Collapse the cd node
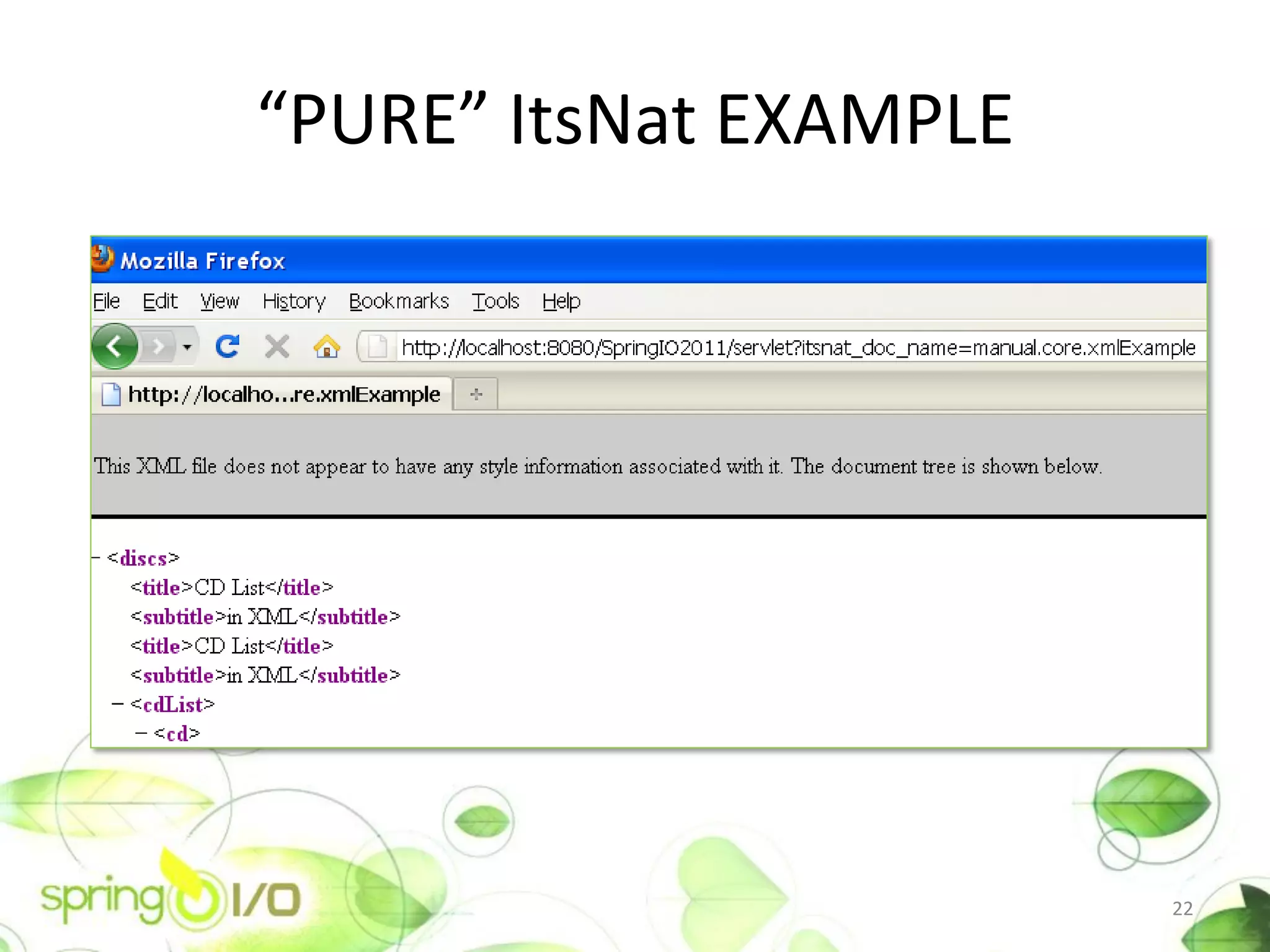This screenshot has height=952, width=1270. [x=141, y=733]
